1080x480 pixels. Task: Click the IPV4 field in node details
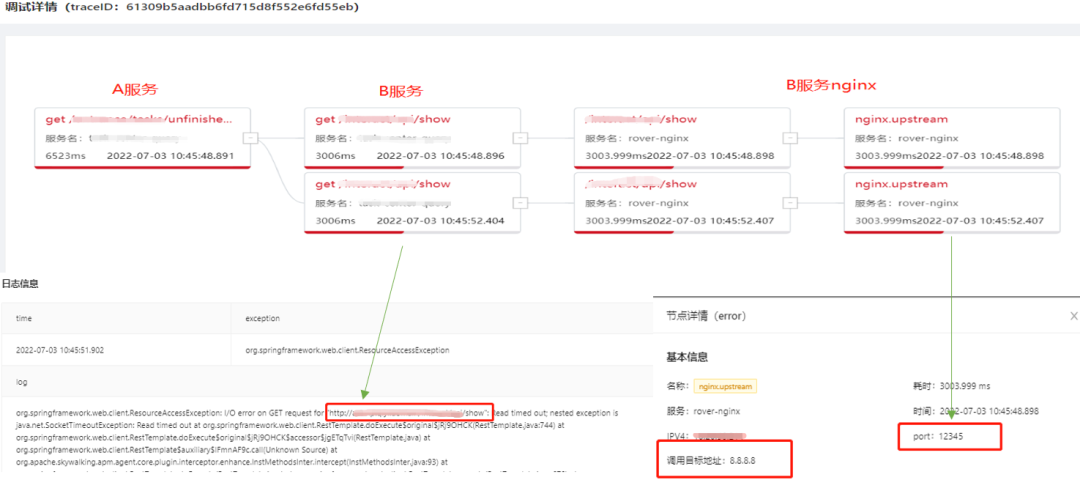tap(707, 436)
